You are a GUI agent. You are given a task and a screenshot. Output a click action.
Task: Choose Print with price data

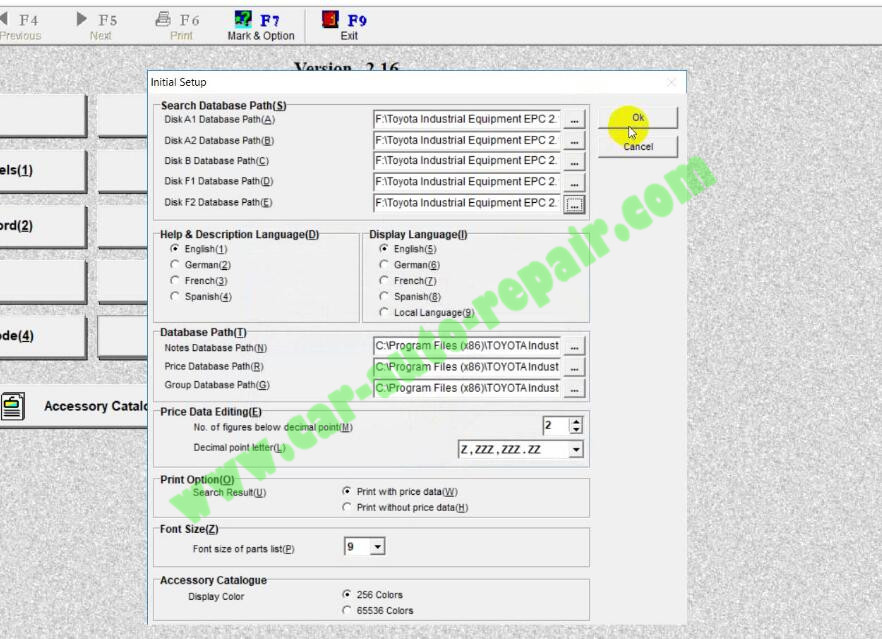point(347,492)
